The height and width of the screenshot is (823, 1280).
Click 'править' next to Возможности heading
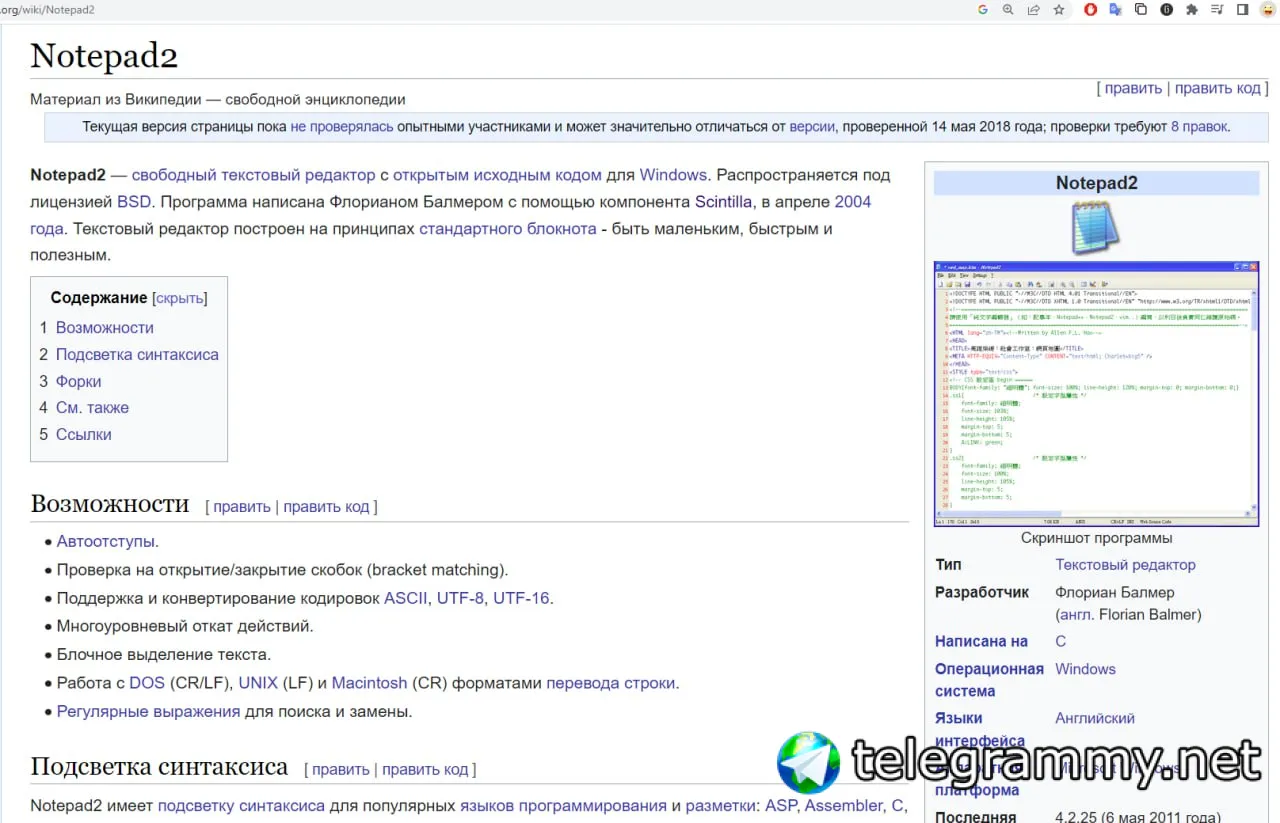click(242, 507)
